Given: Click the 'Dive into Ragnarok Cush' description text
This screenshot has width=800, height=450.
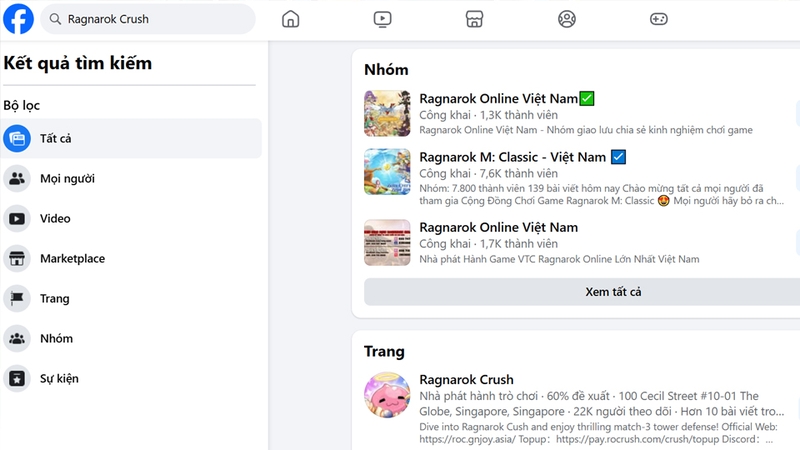Looking at the screenshot, I should pyautogui.click(x=598, y=433).
